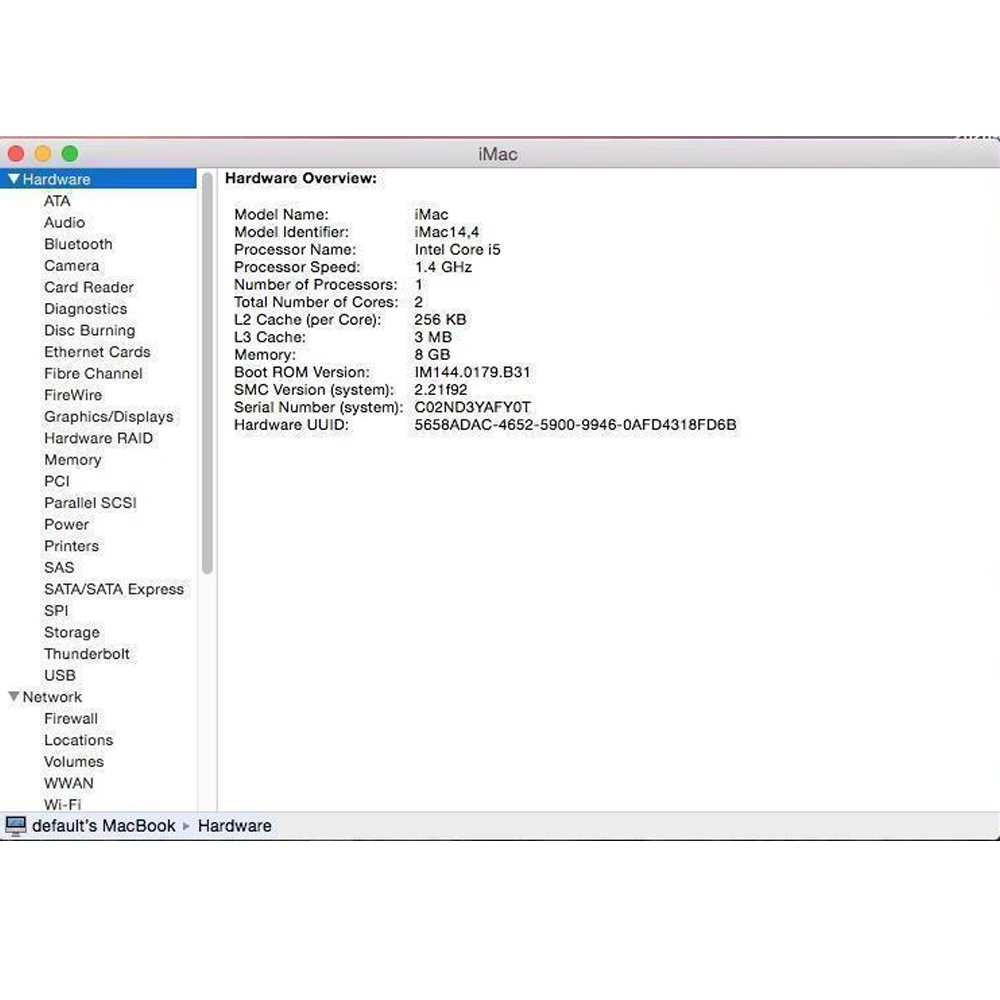This screenshot has height=1000, width=1000.
Task: Click the L2 cache value 256 KB
Action: 440,320
